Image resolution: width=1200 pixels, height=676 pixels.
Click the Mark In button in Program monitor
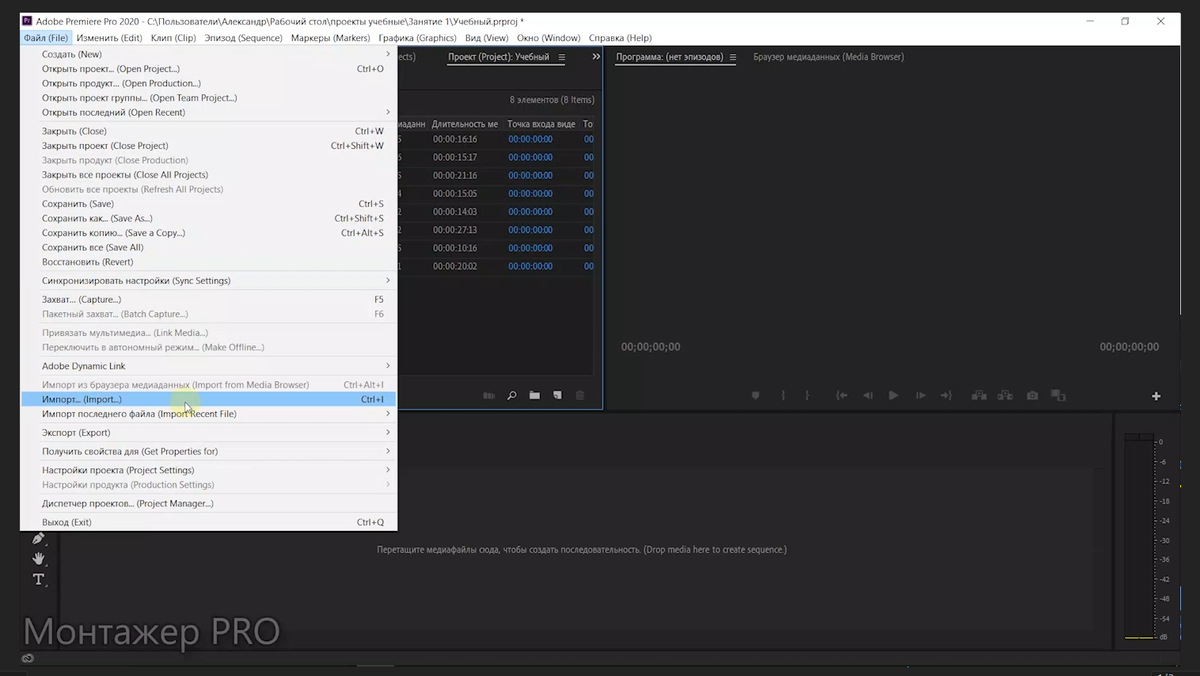click(784, 396)
